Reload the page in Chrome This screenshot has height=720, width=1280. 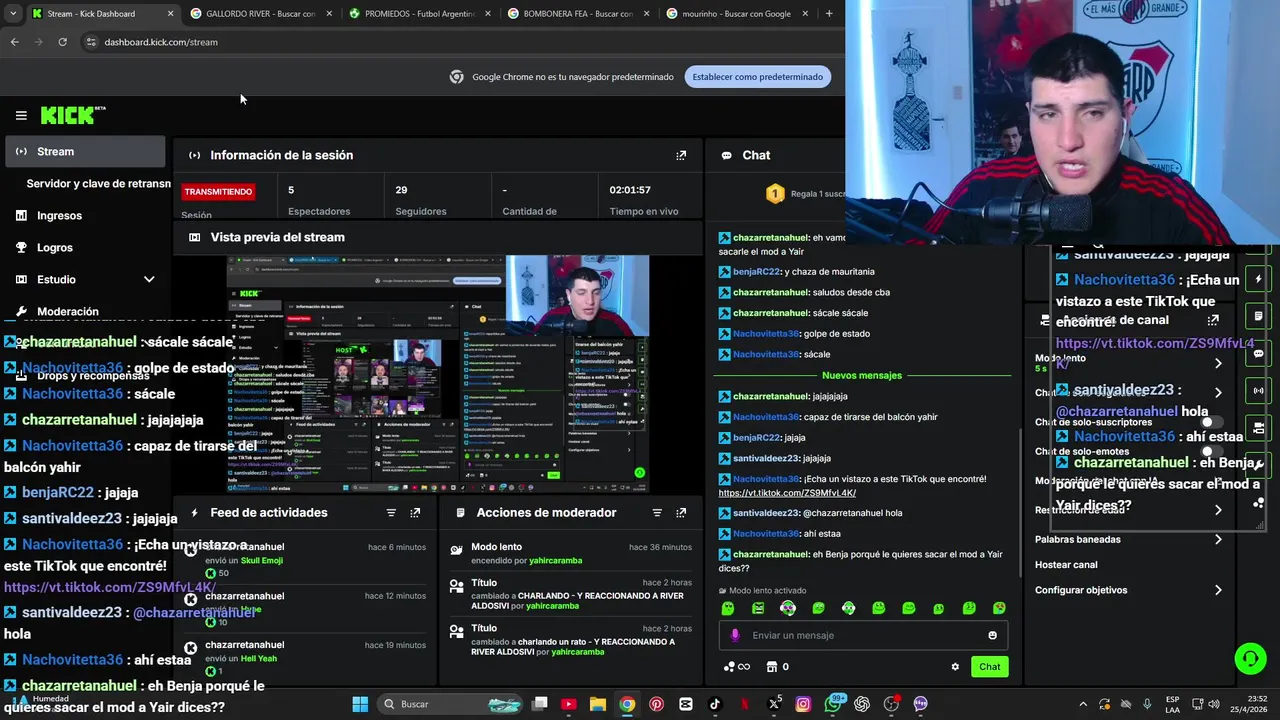coord(62,42)
